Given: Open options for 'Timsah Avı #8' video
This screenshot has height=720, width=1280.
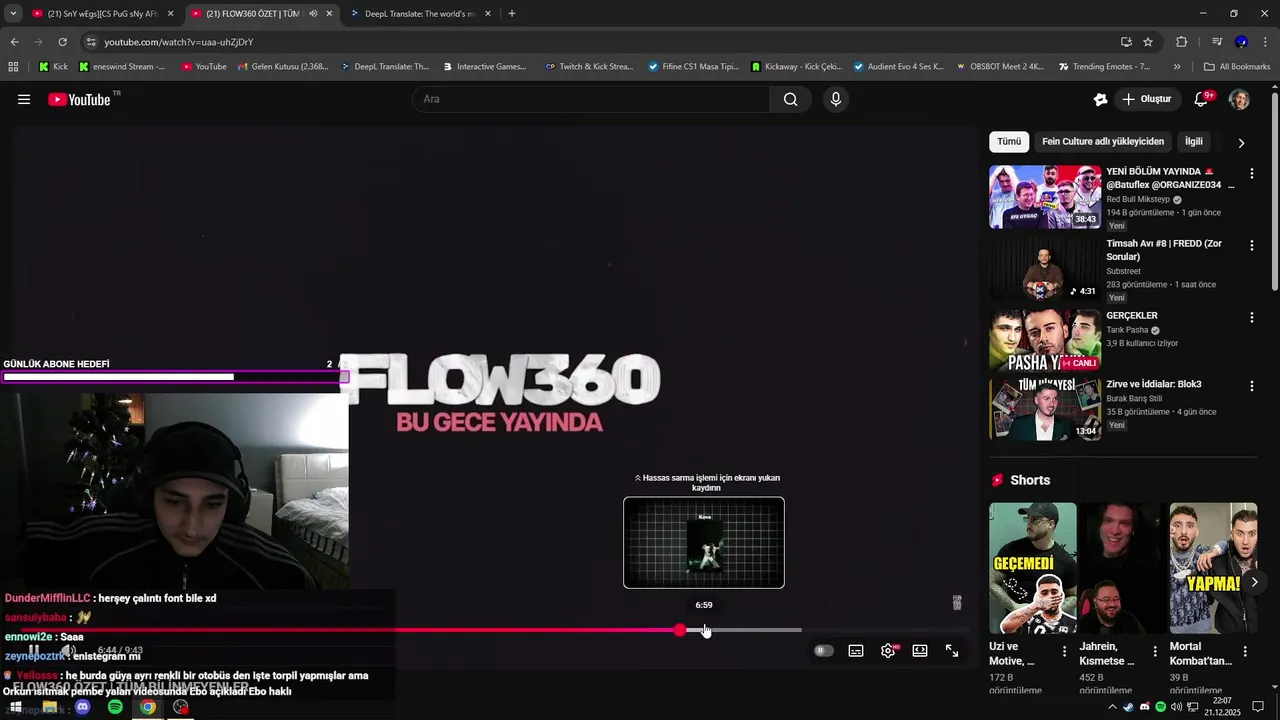Looking at the screenshot, I should (x=1251, y=245).
